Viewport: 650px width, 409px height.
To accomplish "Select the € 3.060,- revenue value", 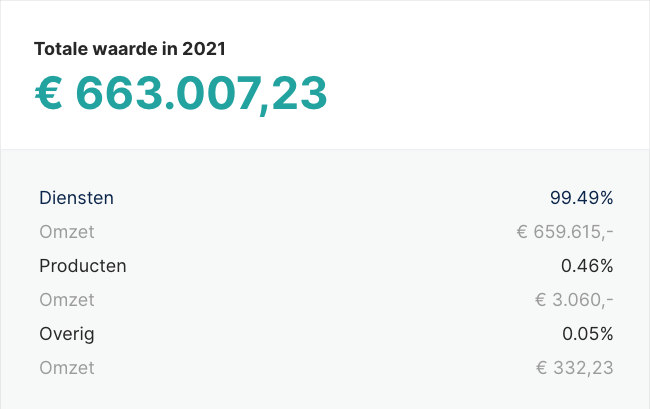I will pos(575,300).
